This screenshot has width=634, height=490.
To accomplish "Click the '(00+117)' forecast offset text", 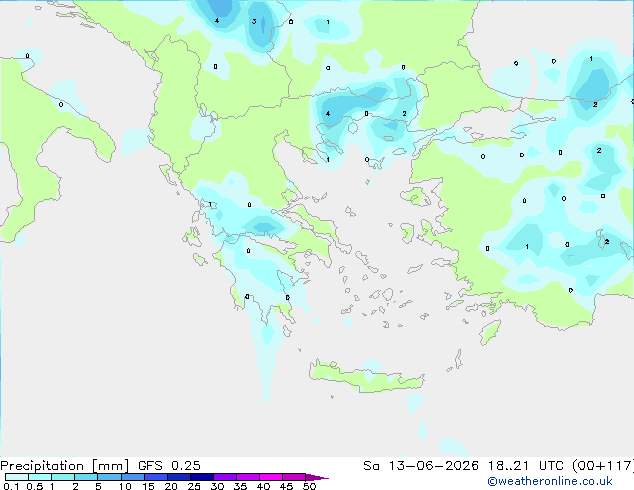I will pyautogui.click(x=603, y=466).
